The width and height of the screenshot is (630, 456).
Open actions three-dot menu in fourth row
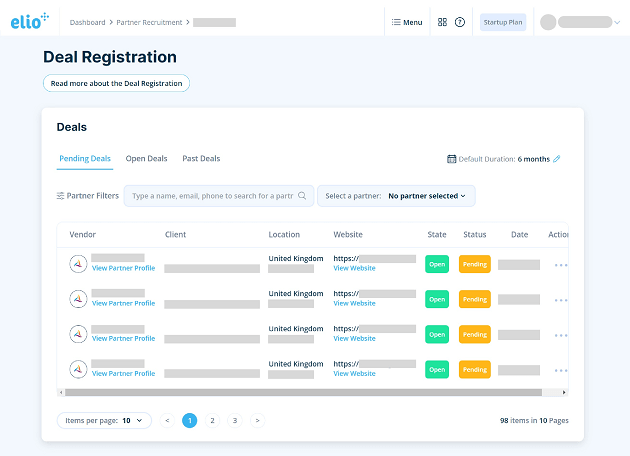(561, 370)
